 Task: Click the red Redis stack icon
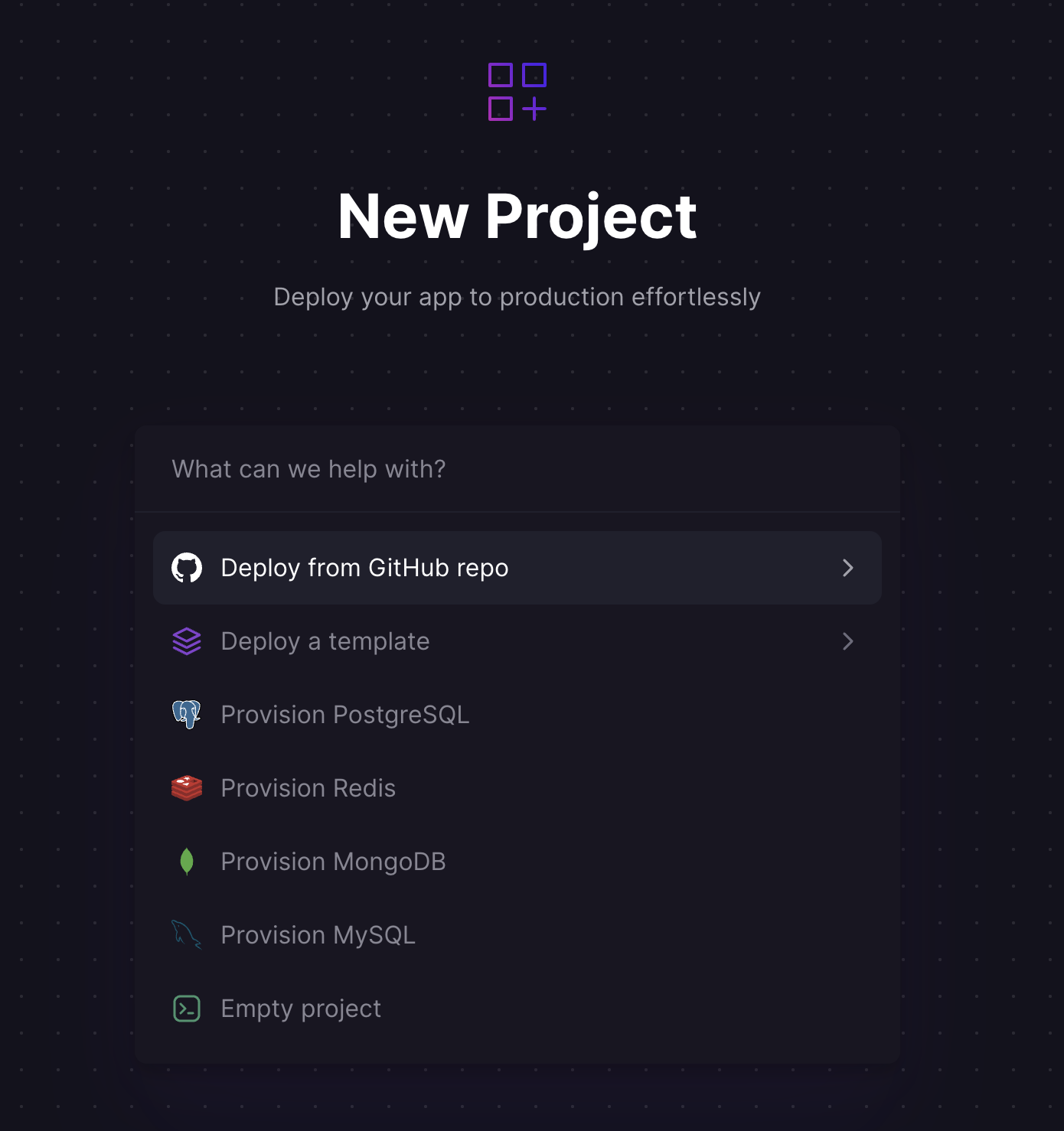tap(187, 788)
